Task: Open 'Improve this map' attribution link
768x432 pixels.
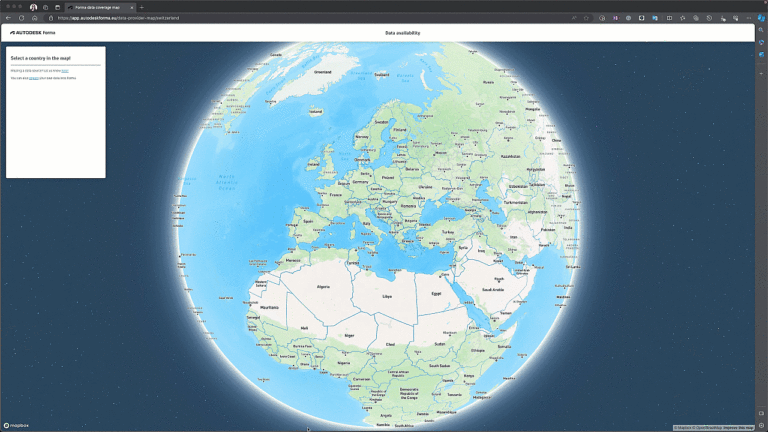Action: 739,428
